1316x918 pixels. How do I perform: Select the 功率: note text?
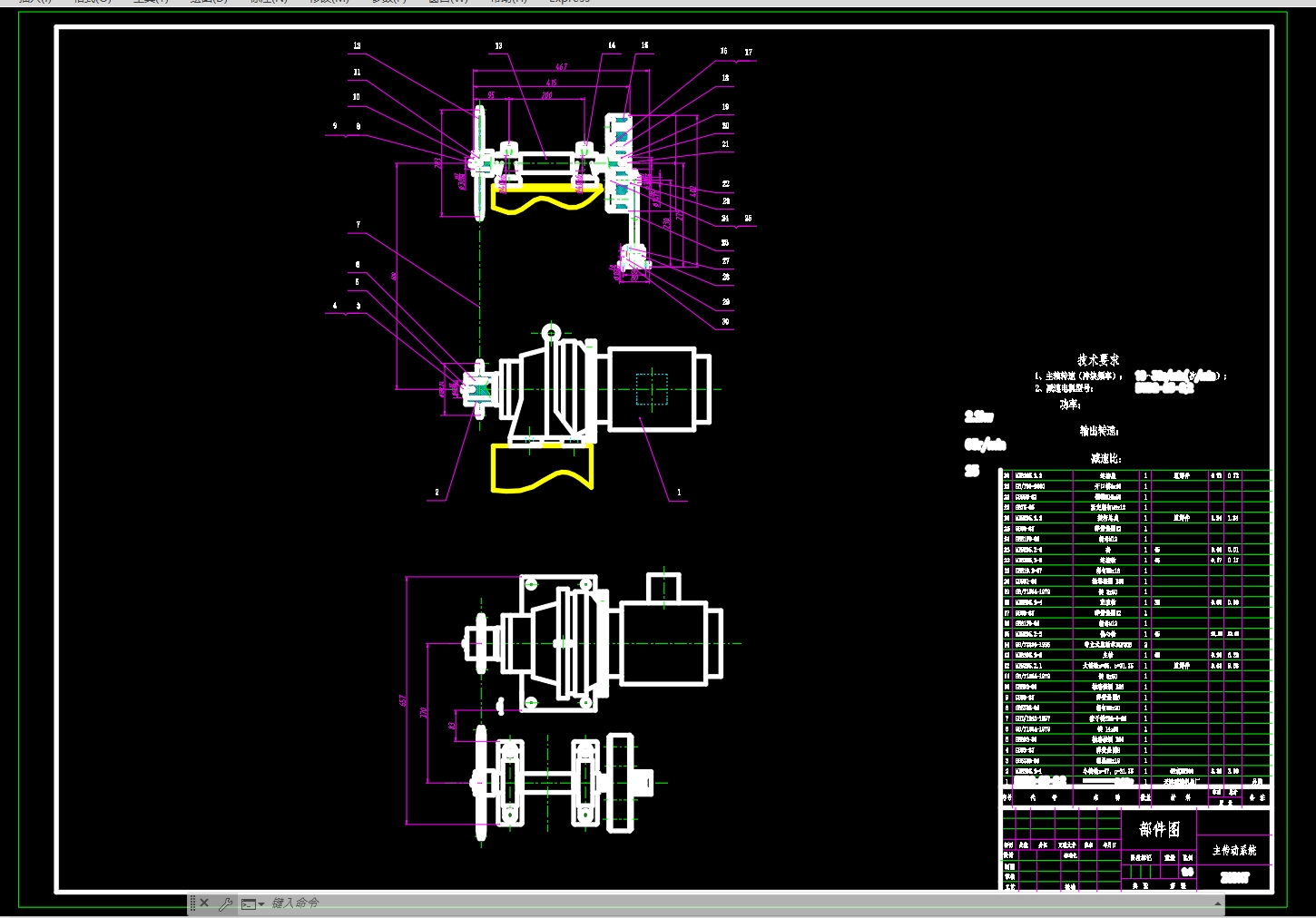(1070, 405)
